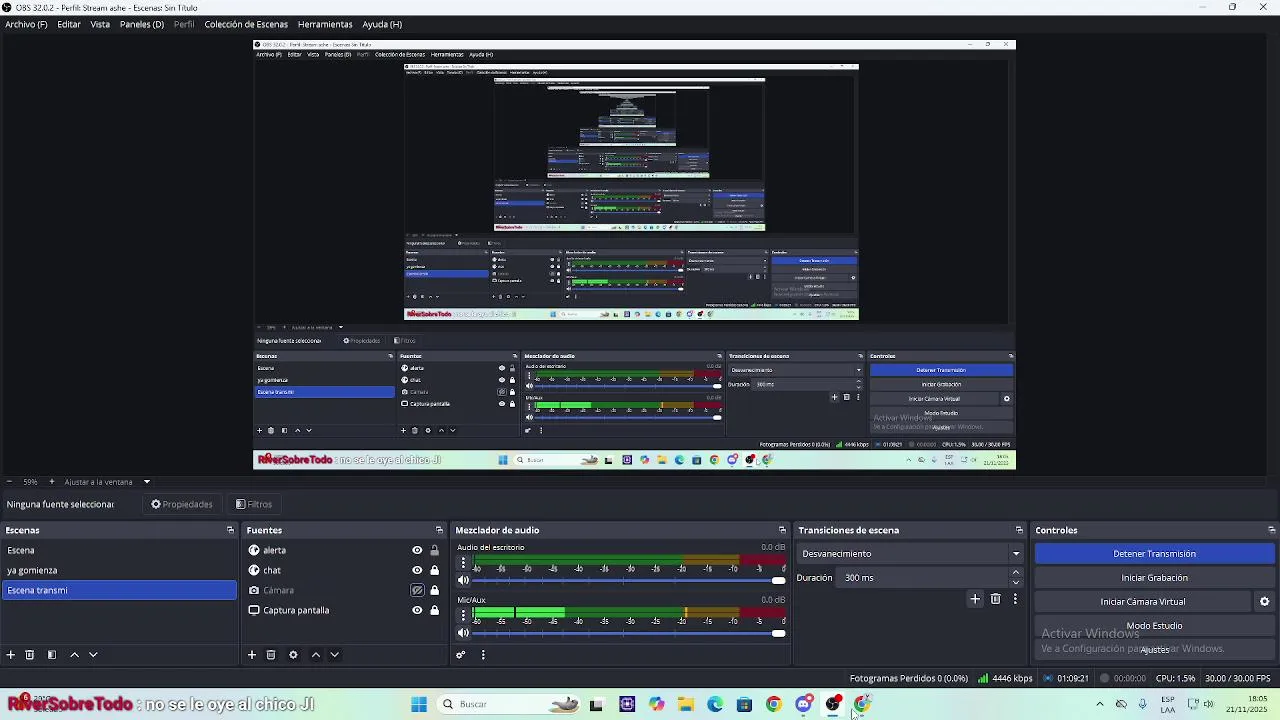Show hidden system tray icons chevron
The height and width of the screenshot is (720, 1280).
point(1100,704)
